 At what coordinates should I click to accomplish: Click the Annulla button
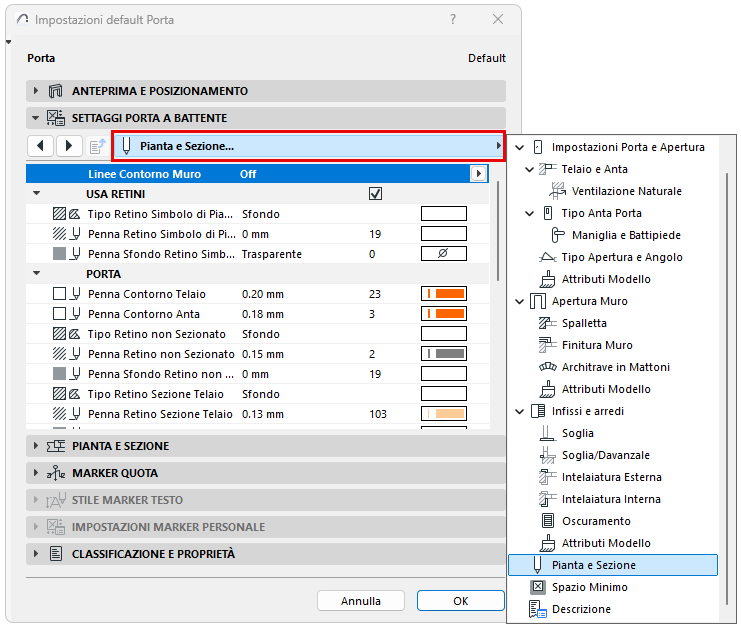coord(361,601)
